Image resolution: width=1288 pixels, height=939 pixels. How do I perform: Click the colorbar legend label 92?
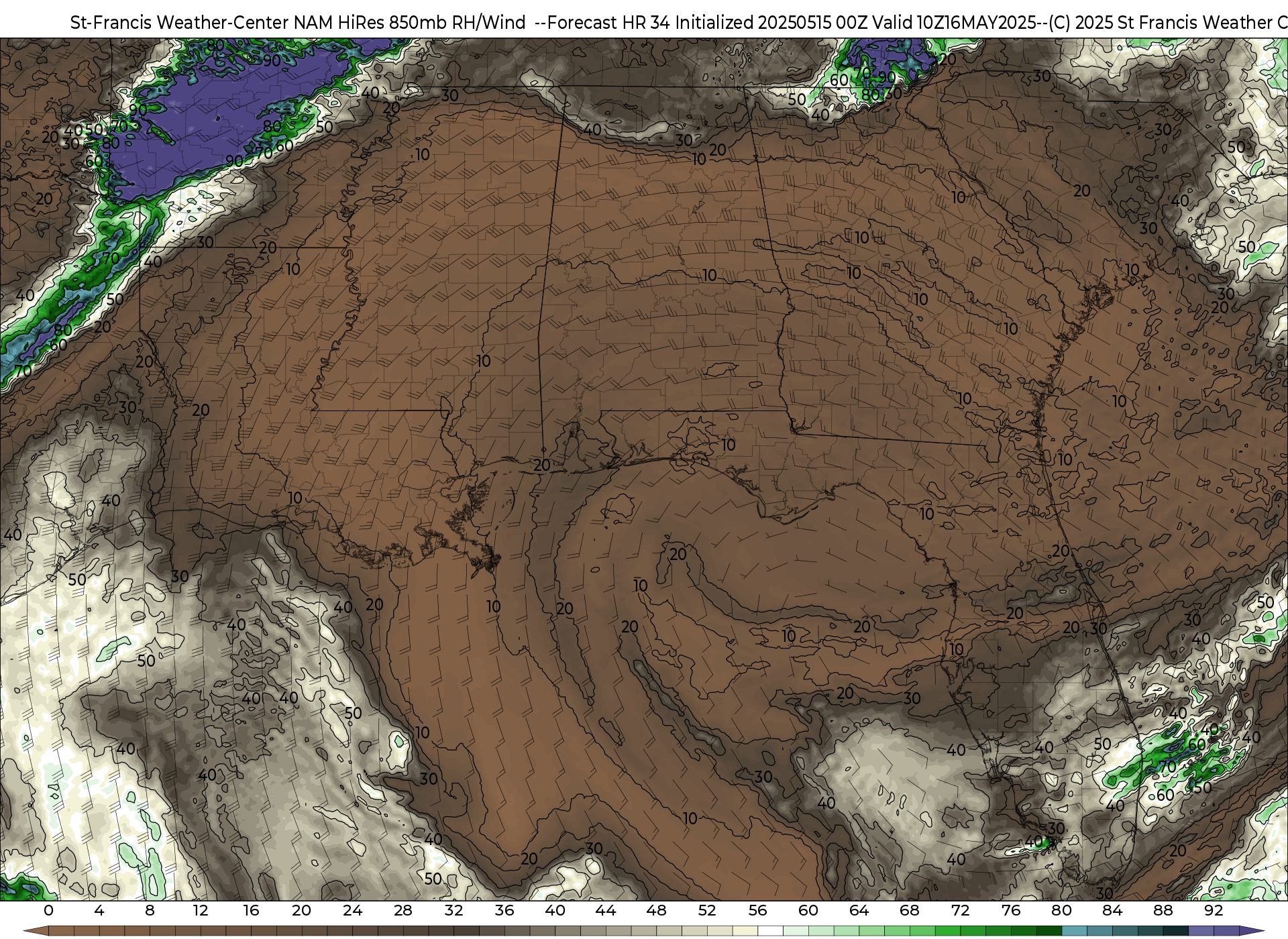click(1214, 911)
